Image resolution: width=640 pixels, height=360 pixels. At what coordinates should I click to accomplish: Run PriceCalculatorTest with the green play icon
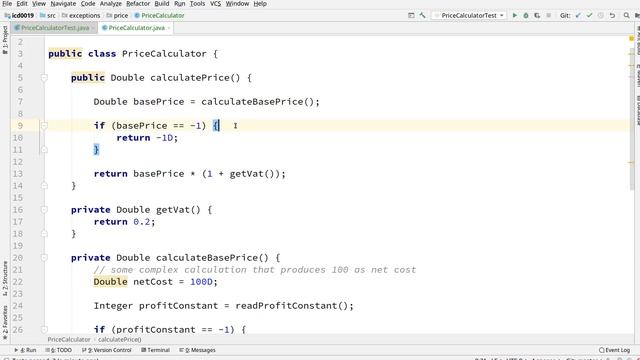pyautogui.click(x=515, y=16)
